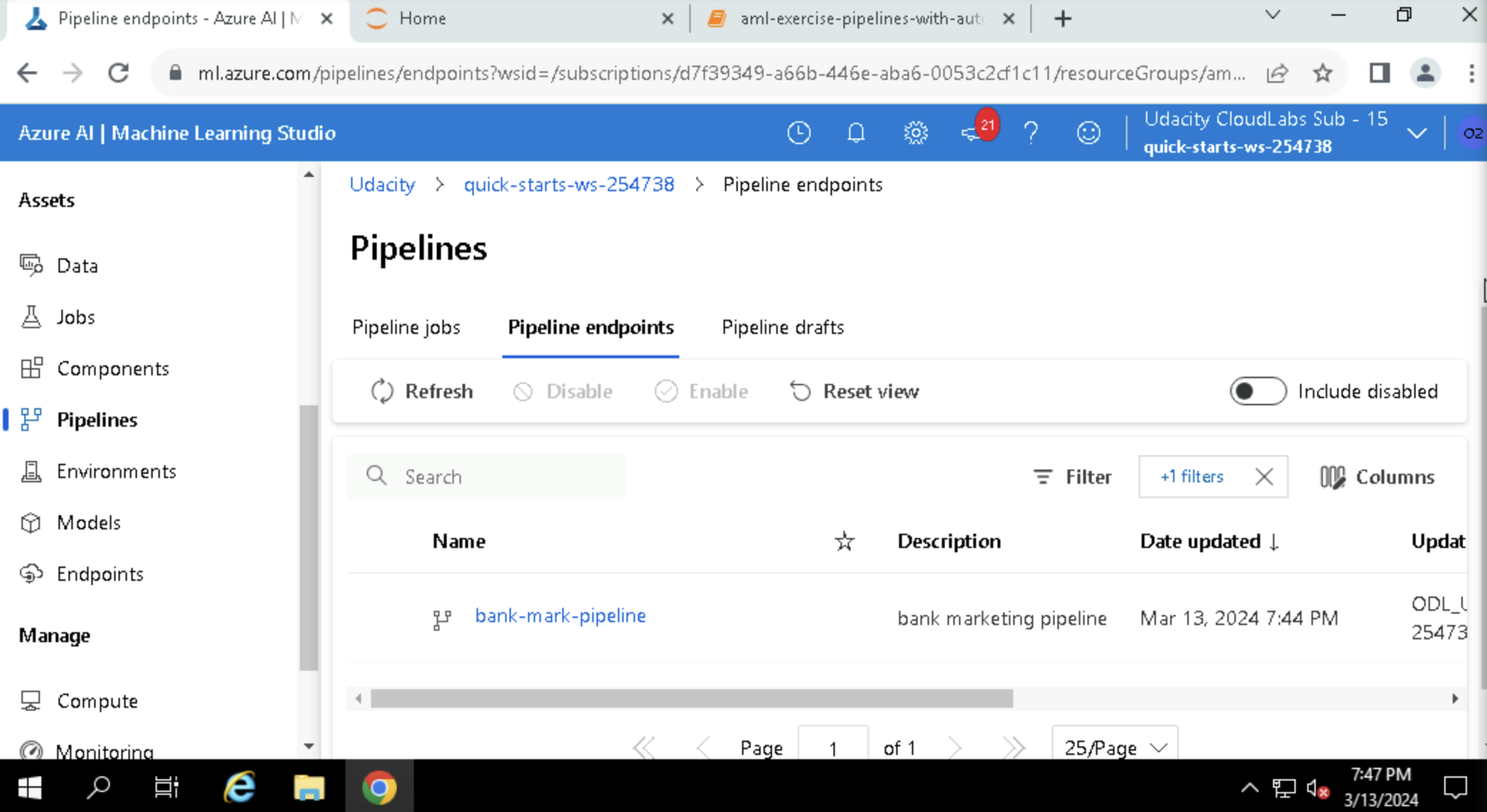
Task: Open the recent history clock icon
Action: pyautogui.click(x=798, y=133)
